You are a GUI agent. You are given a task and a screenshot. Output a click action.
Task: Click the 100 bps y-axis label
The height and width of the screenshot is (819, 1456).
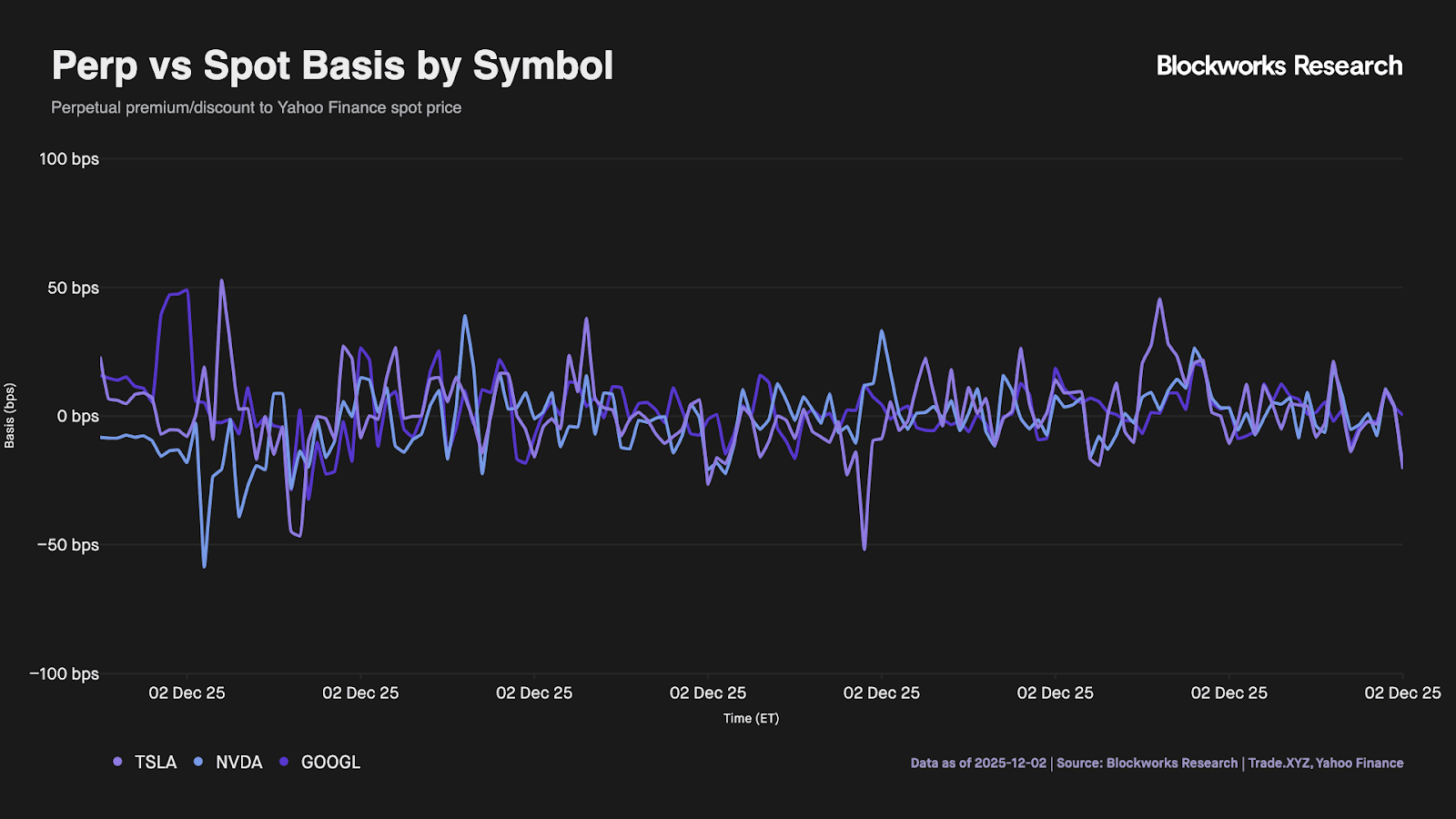(x=69, y=159)
